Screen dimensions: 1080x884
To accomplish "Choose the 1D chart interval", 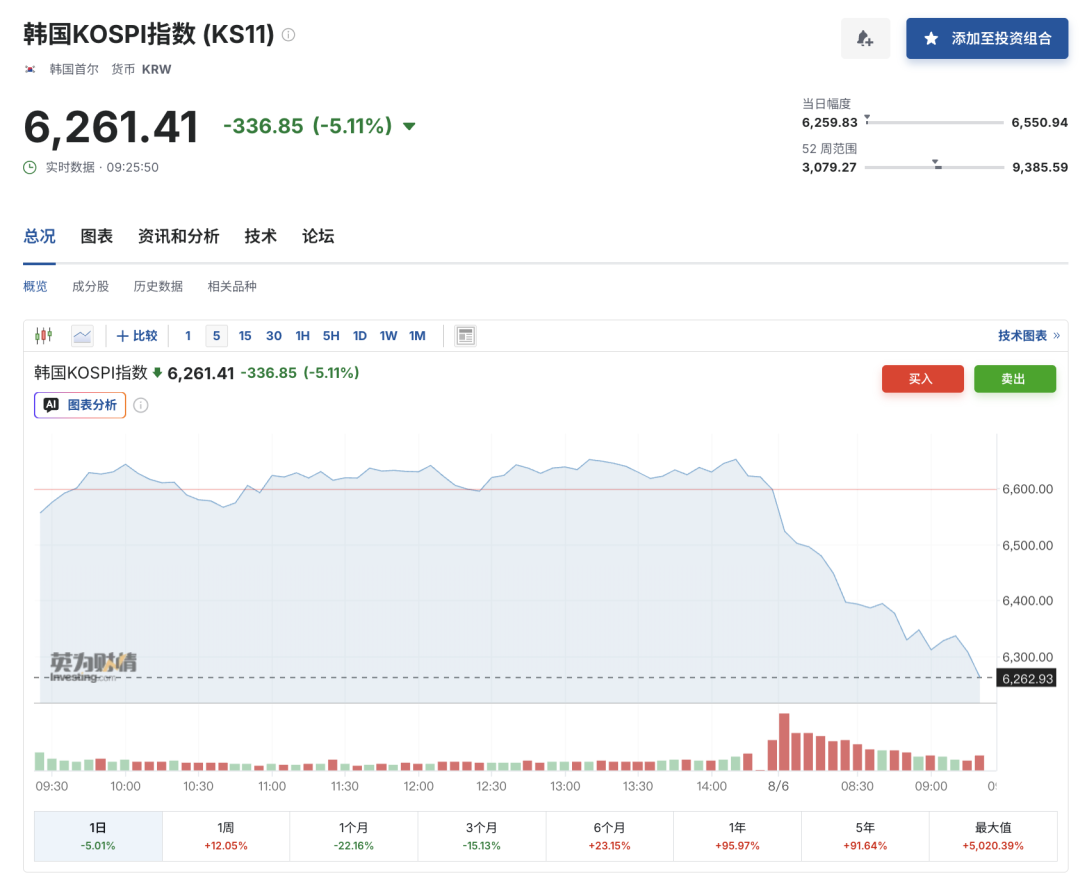I will point(360,336).
